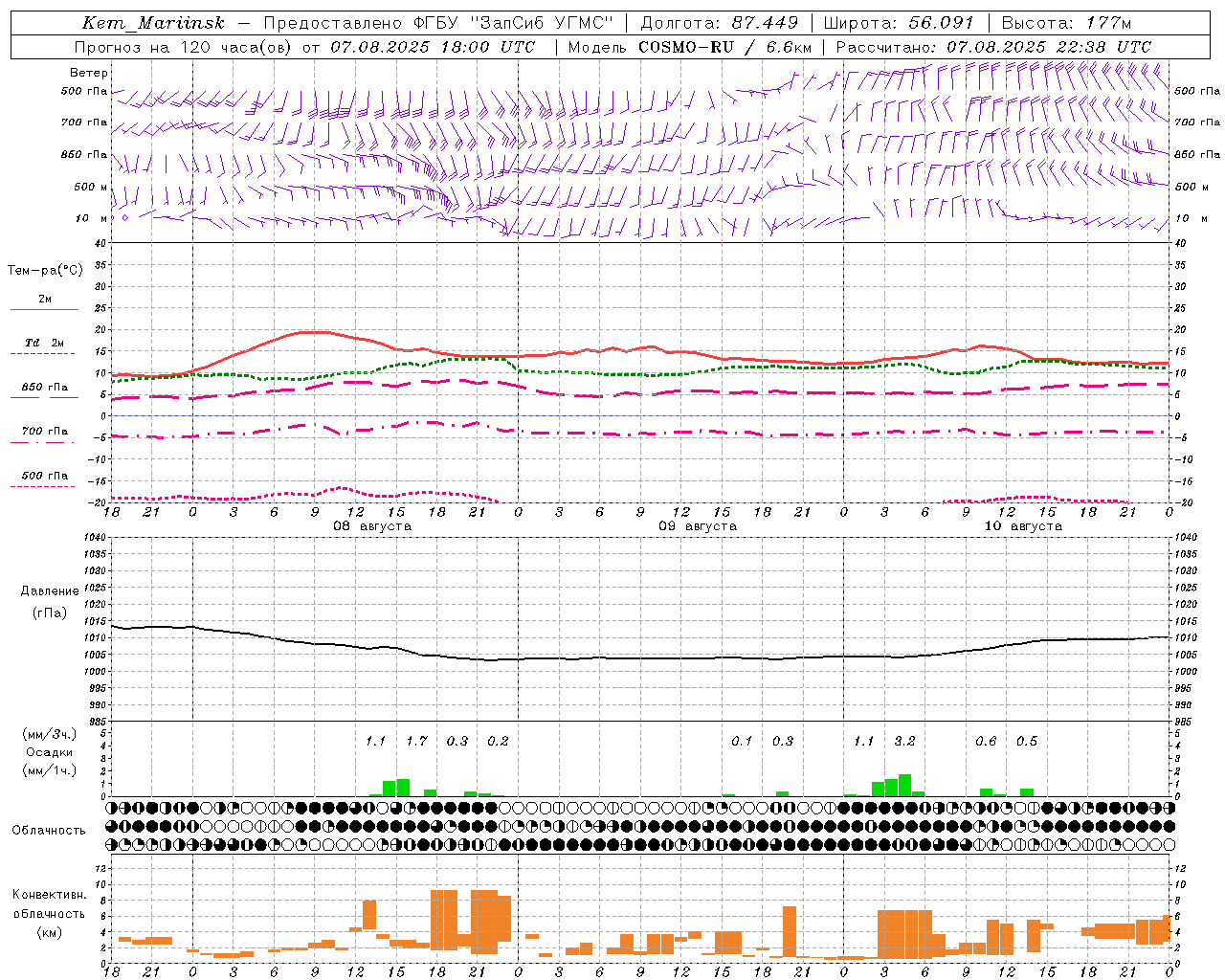This screenshot has width=1225, height=980.
Task: Click 'Прогноз на 120 часа(ов)' forecast text
Action: click(x=184, y=47)
